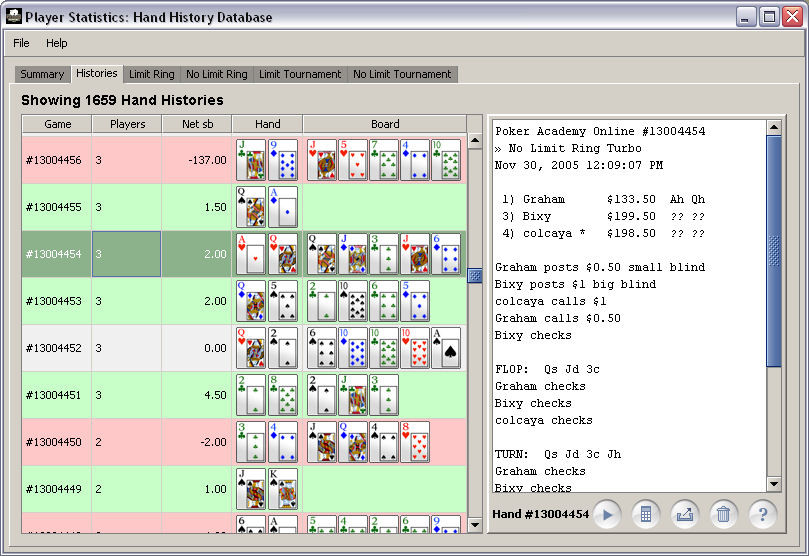Sort by the Game column header
The height and width of the screenshot is (556, 809).
click(x=57, y=124)
